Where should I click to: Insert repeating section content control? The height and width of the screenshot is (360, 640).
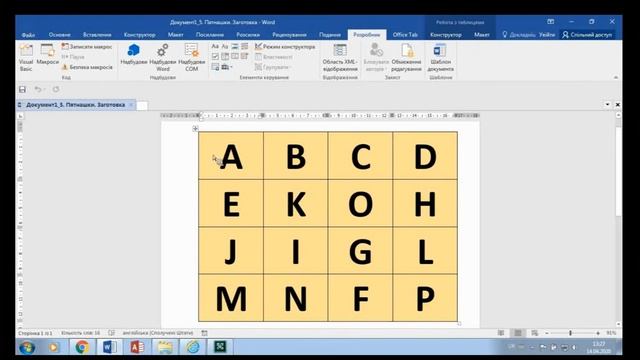coord(215,67)
